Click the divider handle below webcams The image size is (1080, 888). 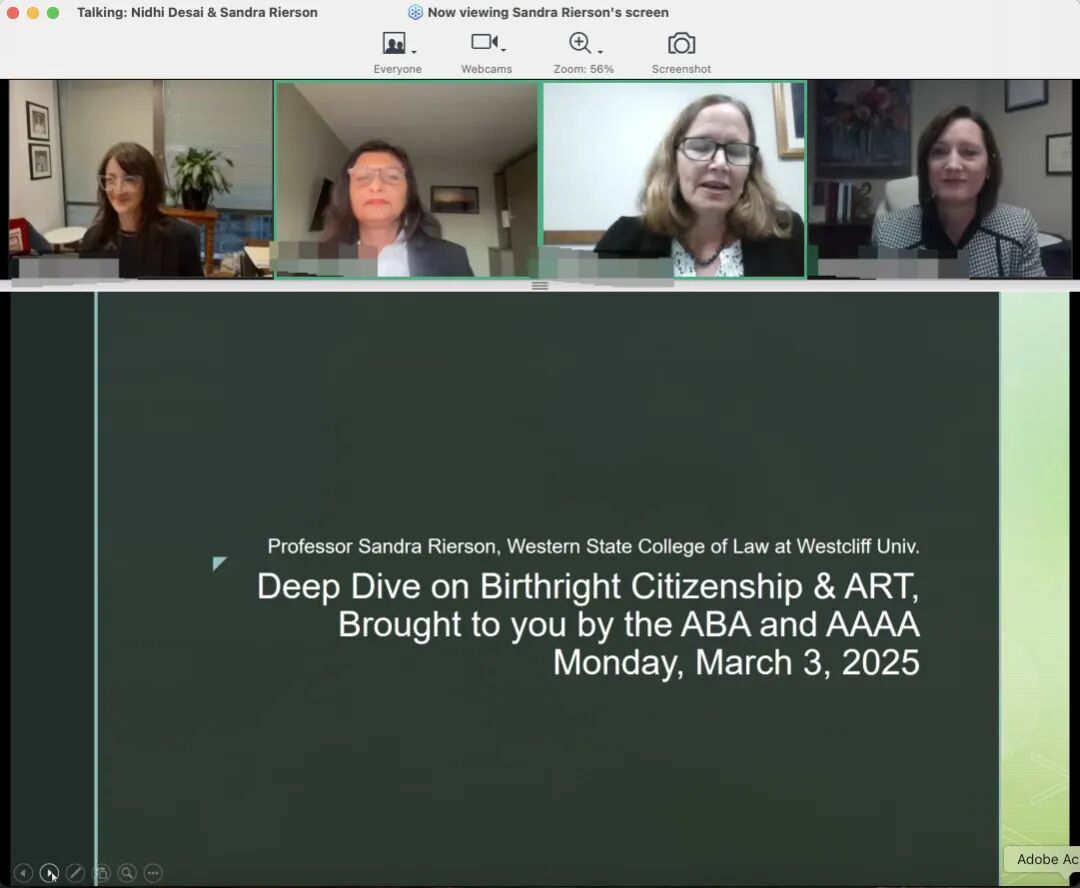[x=540, y=285]
